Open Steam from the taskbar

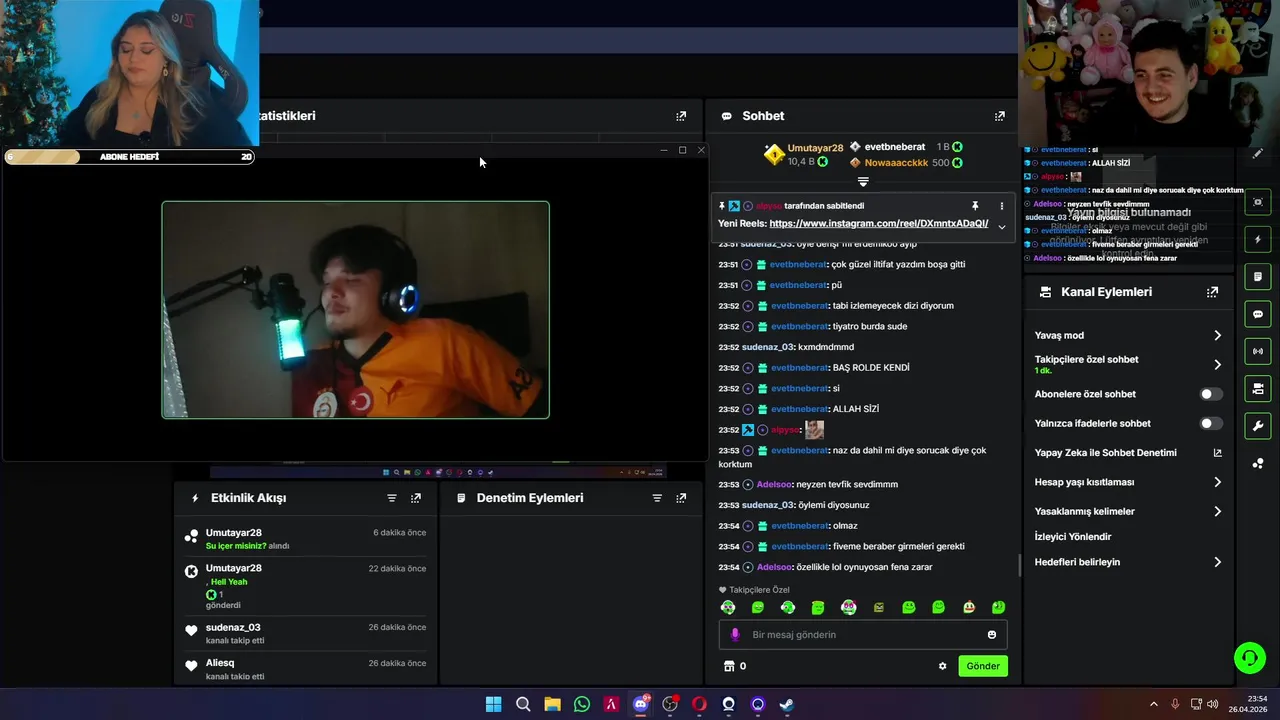[x=787, y=704]
